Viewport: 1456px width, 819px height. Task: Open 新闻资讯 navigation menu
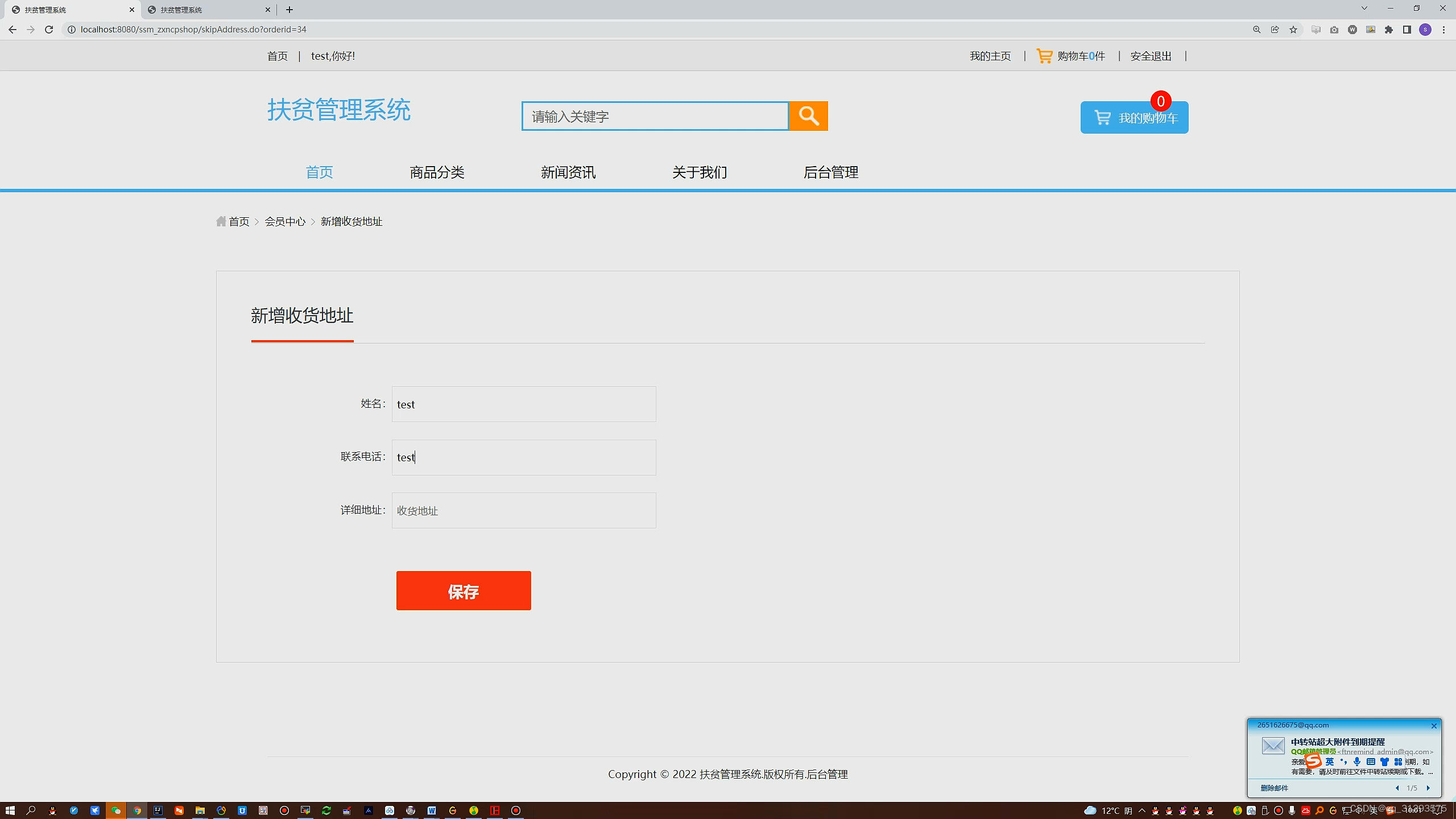coord(568,172)
